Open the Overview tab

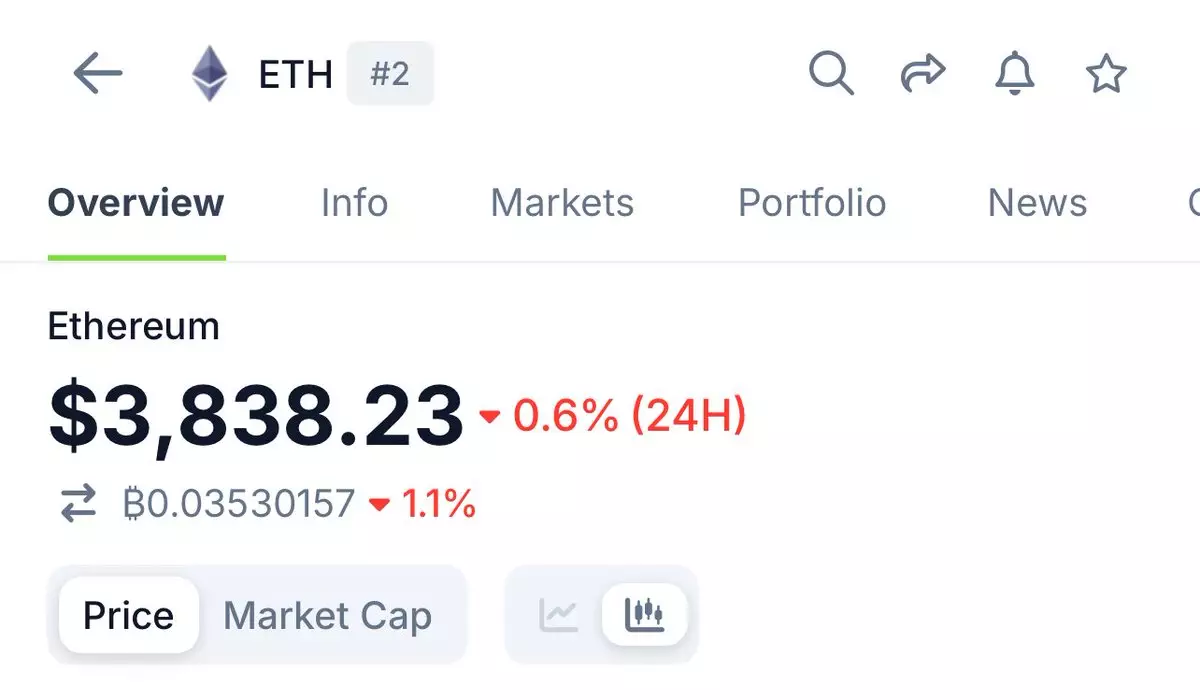136,203
